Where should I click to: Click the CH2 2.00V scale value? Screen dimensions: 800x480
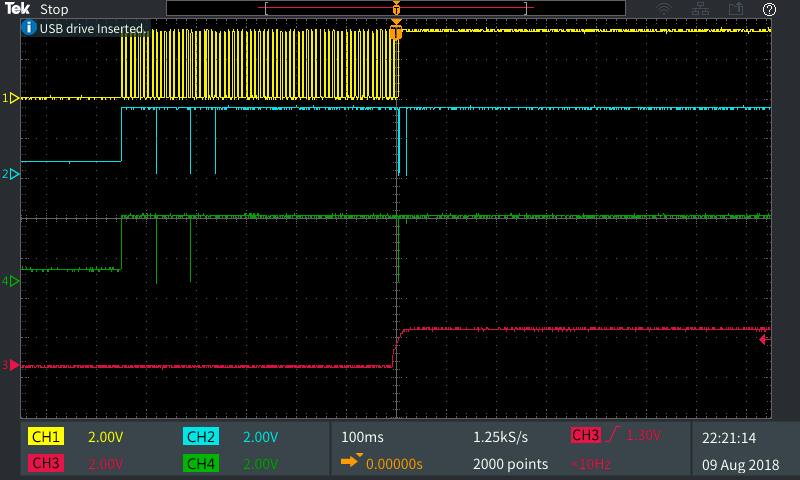tap(260, 437)
